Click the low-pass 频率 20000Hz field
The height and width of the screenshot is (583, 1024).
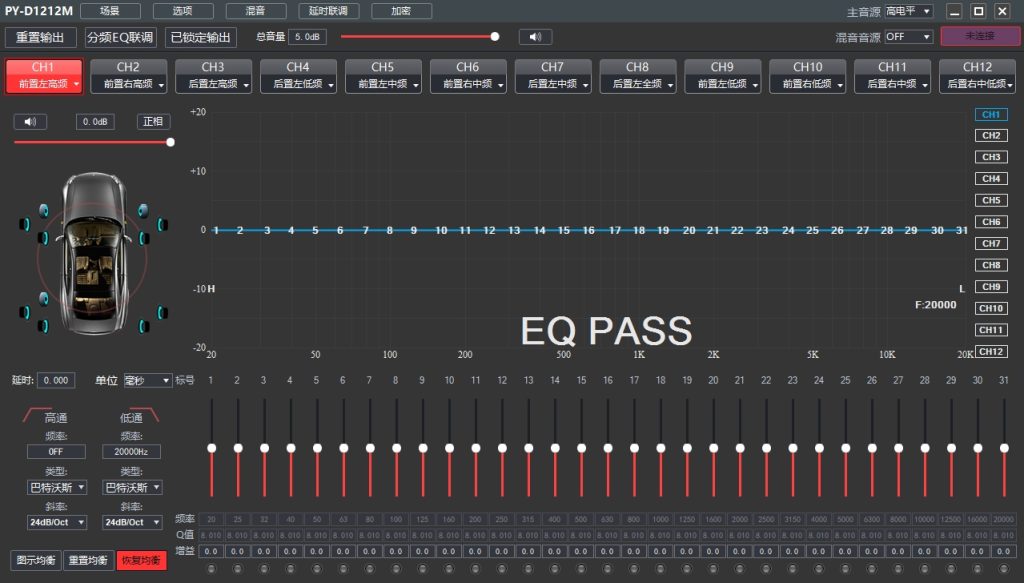coord(131,451)
